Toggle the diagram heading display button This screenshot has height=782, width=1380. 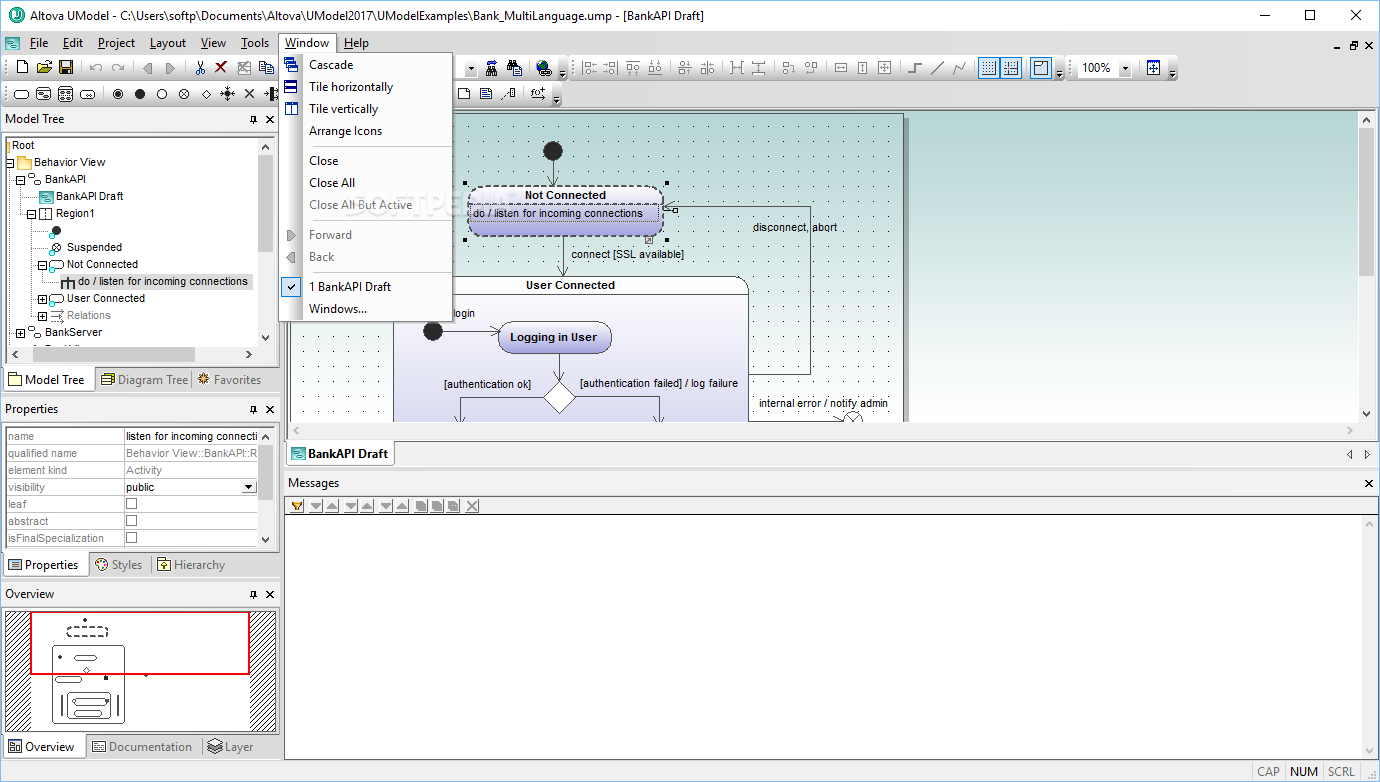(1041, 68)
